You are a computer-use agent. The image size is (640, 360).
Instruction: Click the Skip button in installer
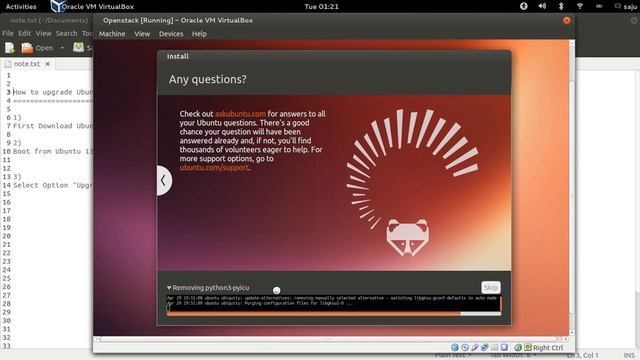point(491,287)
